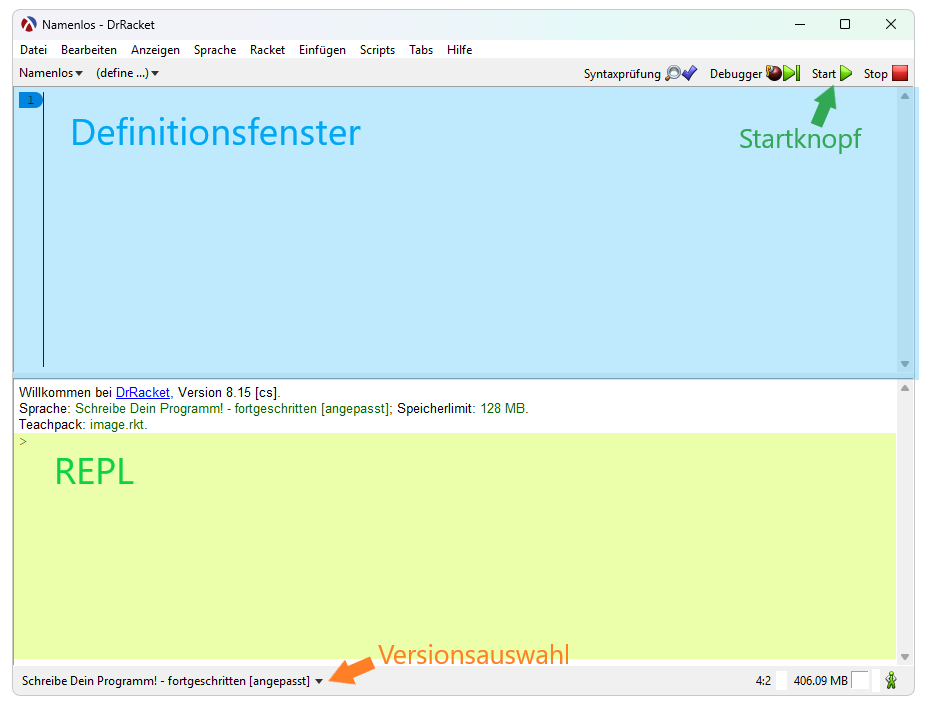Open the Anzeigen menu
The height and width of the screenshot is (705, 926).
click(x=155, y=50)
